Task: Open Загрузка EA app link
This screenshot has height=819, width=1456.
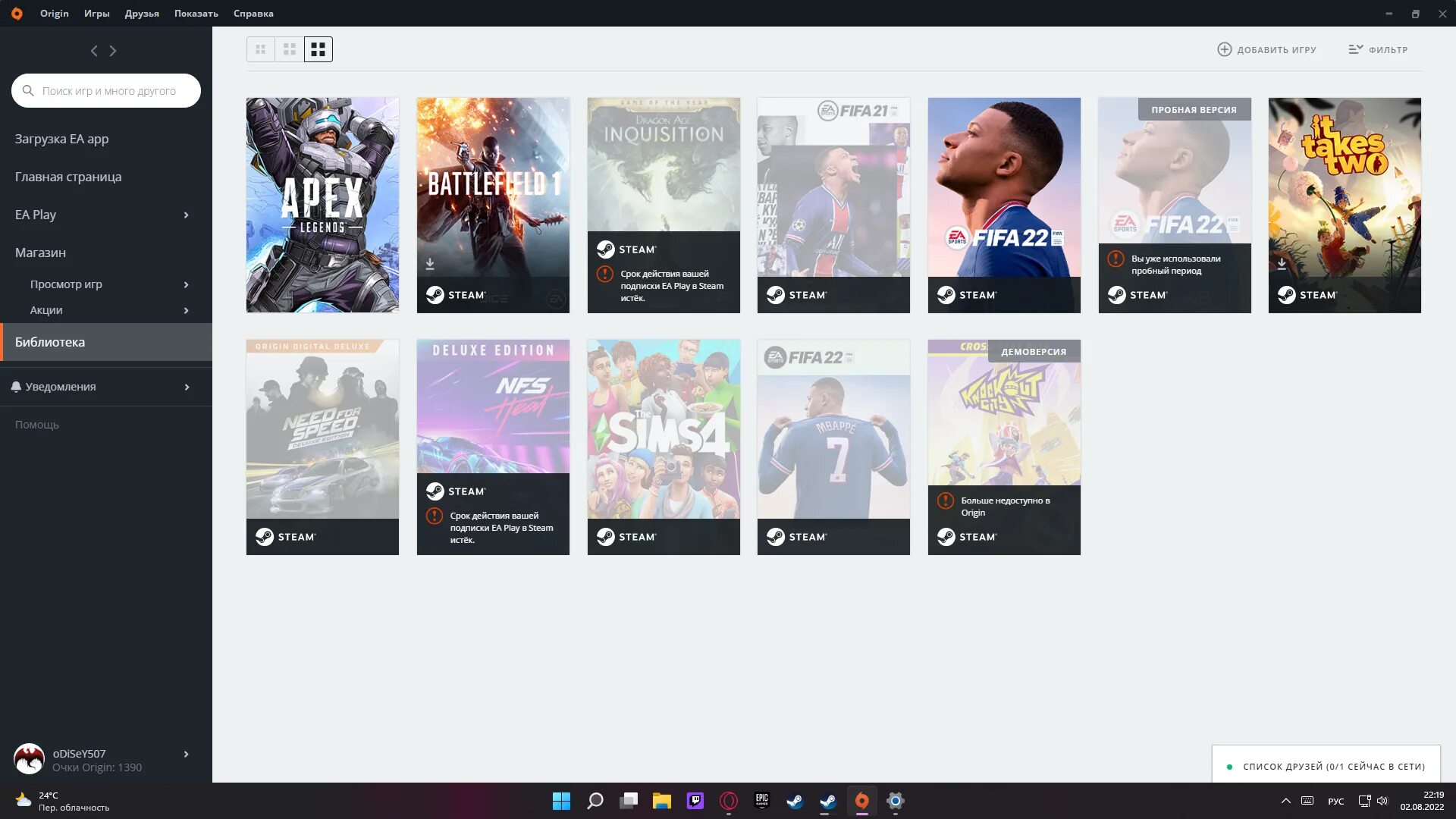Action: 62,139
